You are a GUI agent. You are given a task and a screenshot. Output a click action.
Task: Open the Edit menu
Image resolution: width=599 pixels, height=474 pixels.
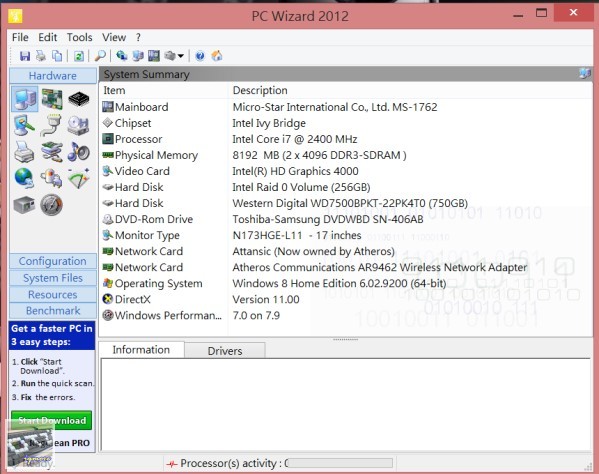(x=47, y=37)
